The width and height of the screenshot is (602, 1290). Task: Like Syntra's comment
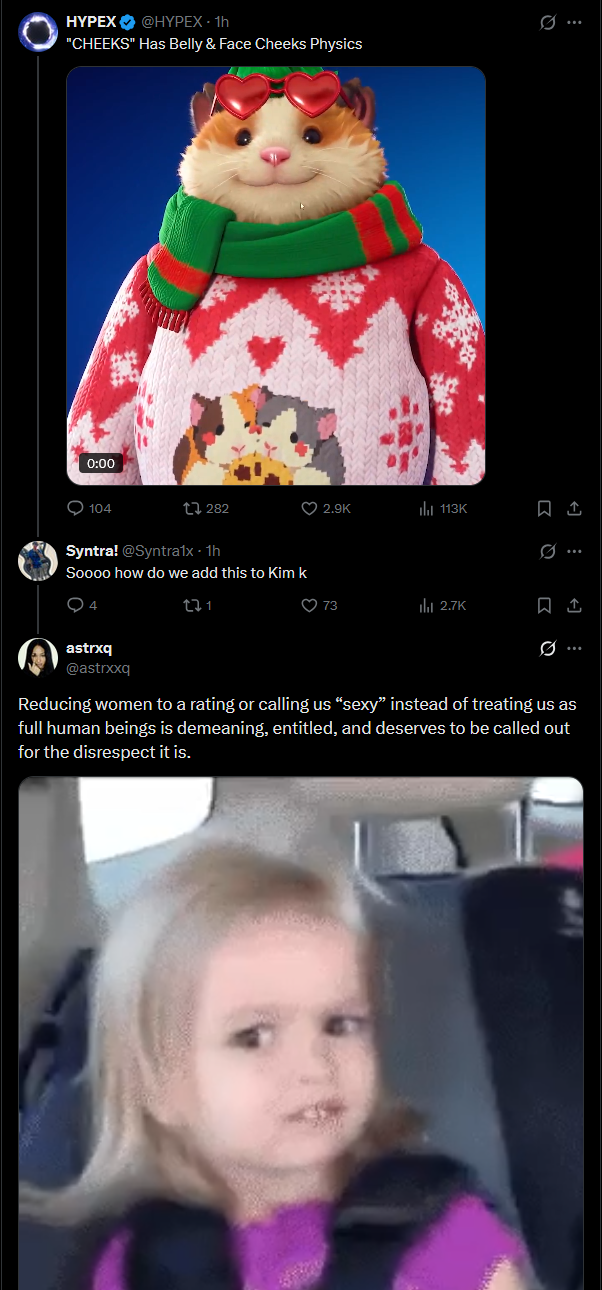tap(319, 605)
